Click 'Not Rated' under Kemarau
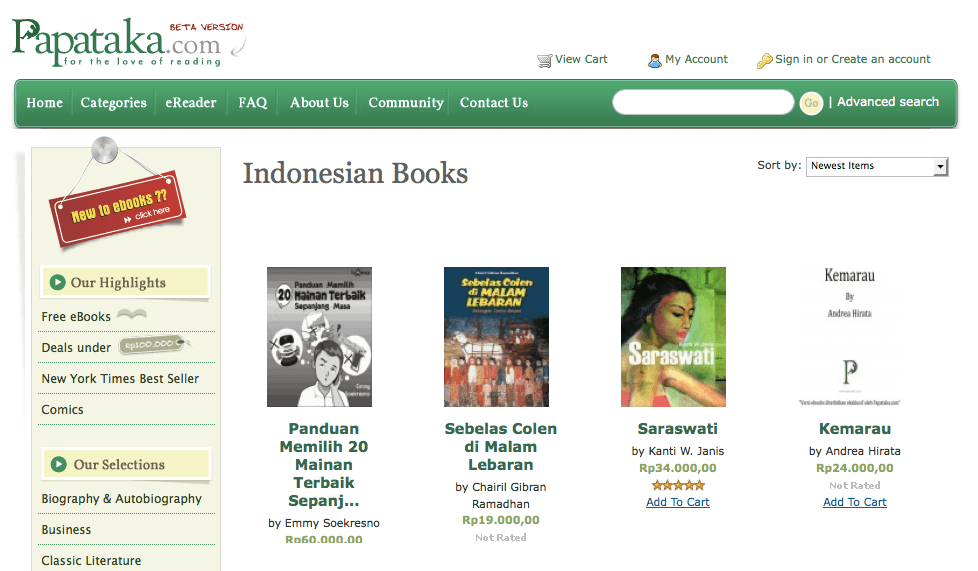The image size is (978, 571). (x=855, y=486)
